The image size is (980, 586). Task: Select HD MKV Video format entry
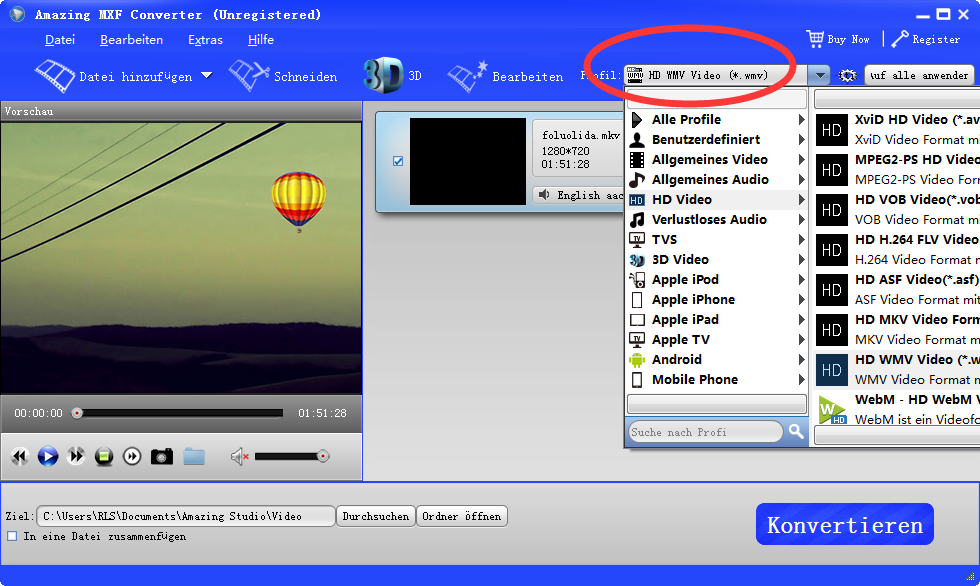[x=897, y=329]
